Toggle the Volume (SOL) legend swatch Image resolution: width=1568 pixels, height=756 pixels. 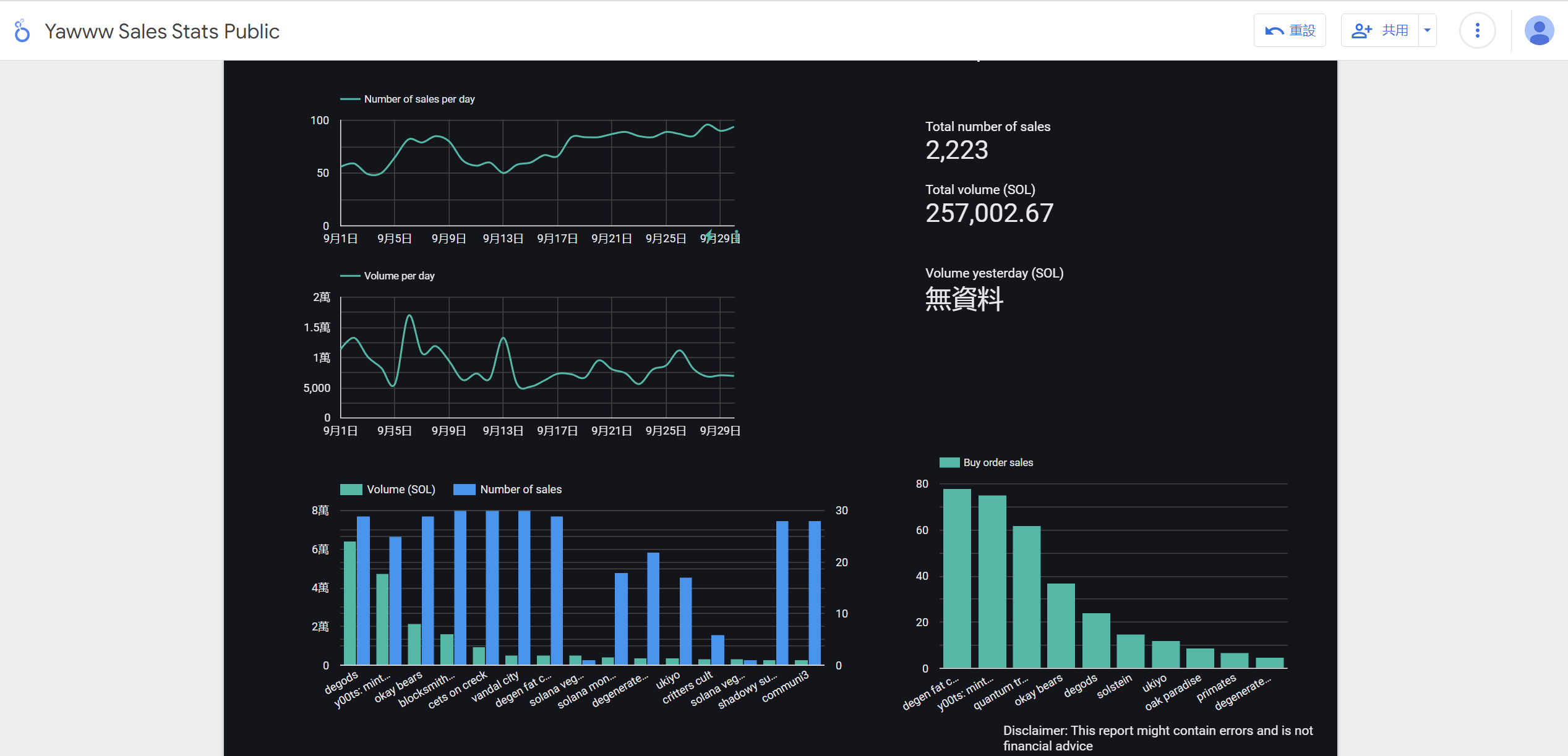point(351,490)
